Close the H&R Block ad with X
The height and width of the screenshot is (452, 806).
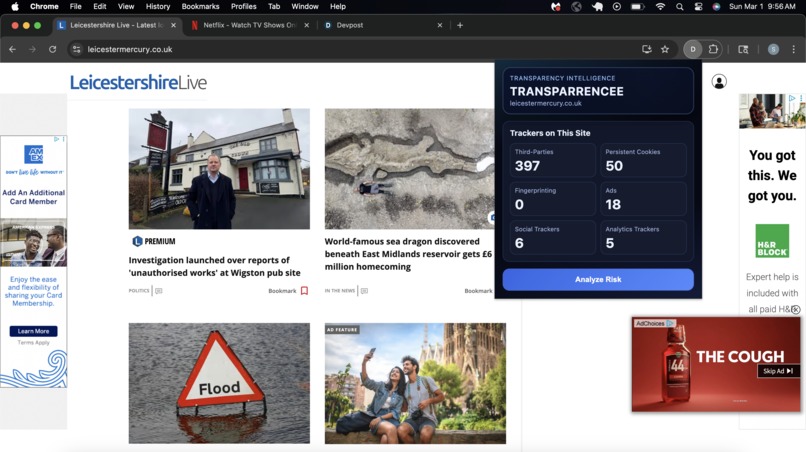click(796, 310)
